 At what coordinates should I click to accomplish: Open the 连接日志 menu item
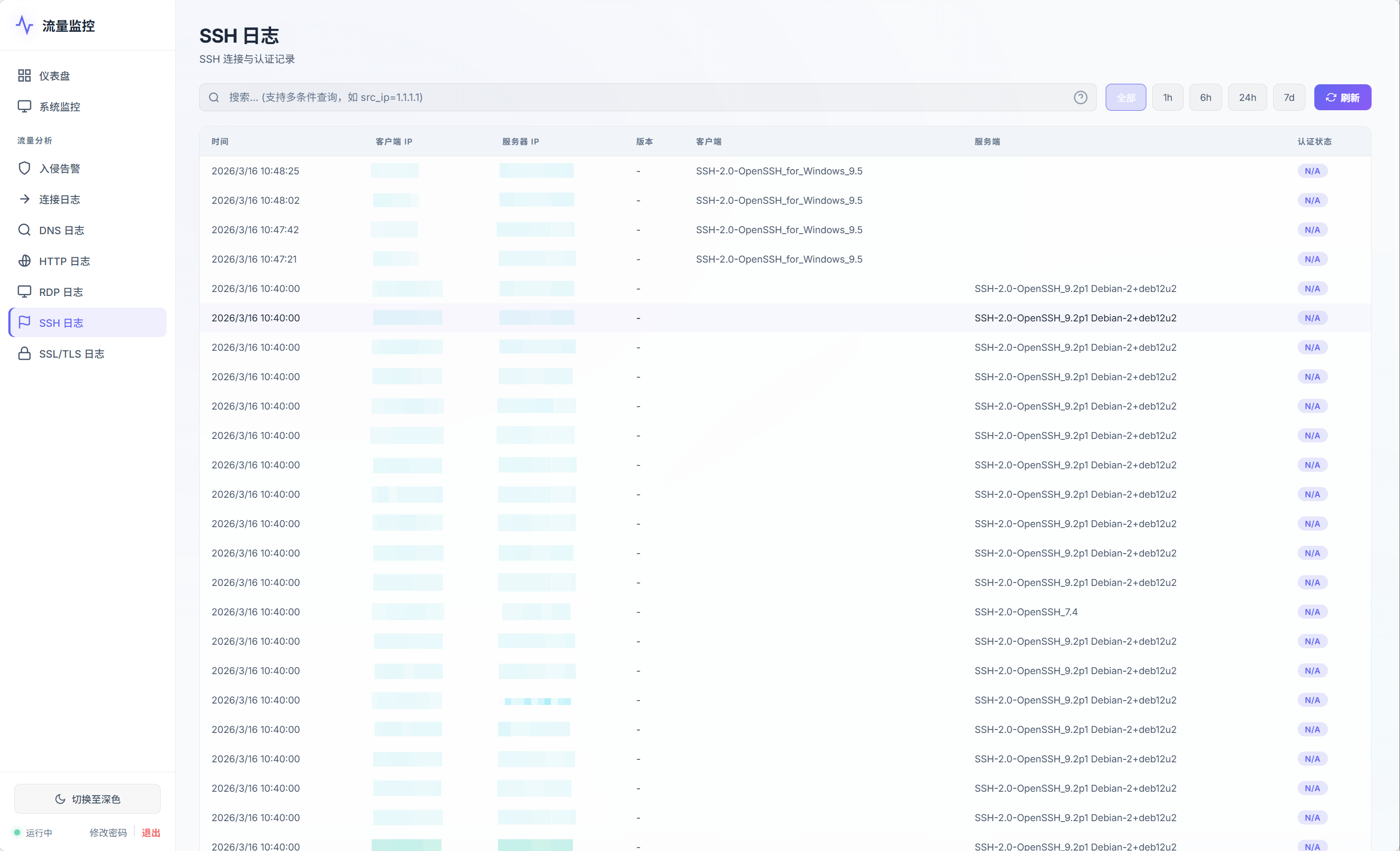pos(60,199)
